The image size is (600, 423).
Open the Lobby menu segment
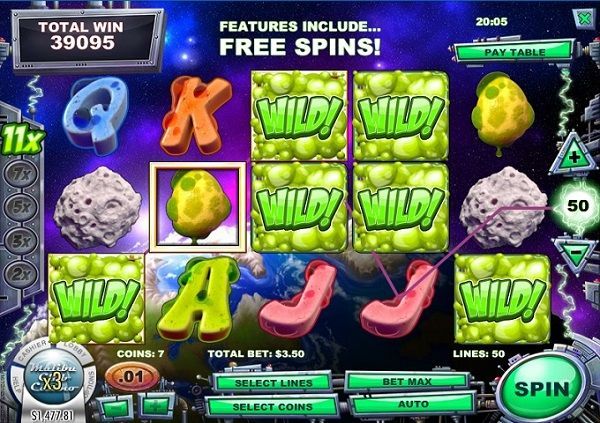[73, 348]
